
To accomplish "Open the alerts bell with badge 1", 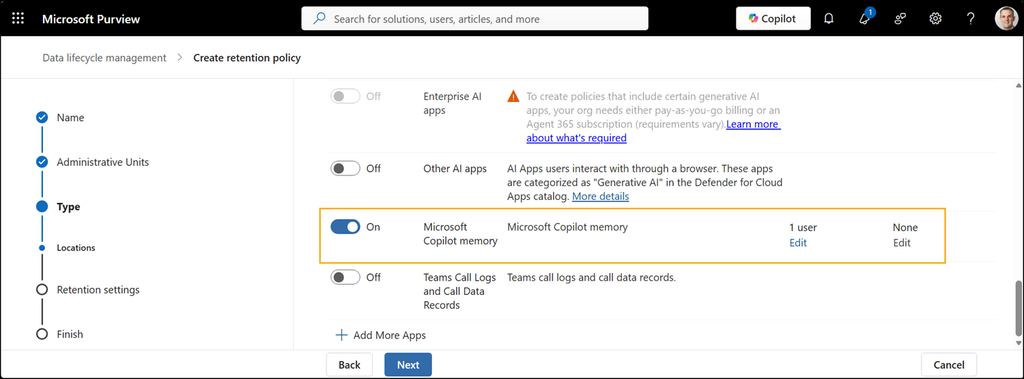I will 865,18.
